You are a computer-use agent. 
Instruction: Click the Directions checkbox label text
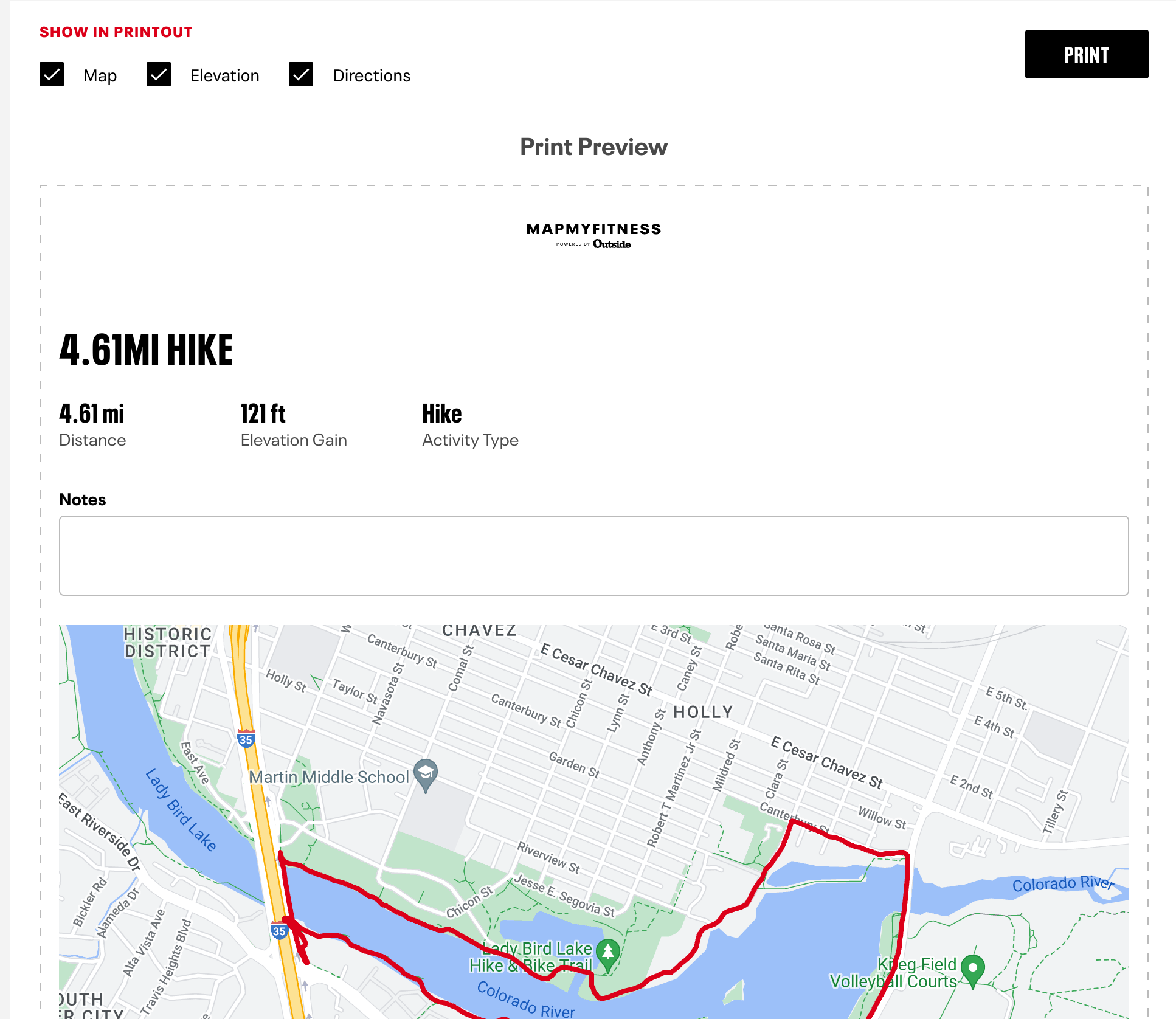coord(372,75)
